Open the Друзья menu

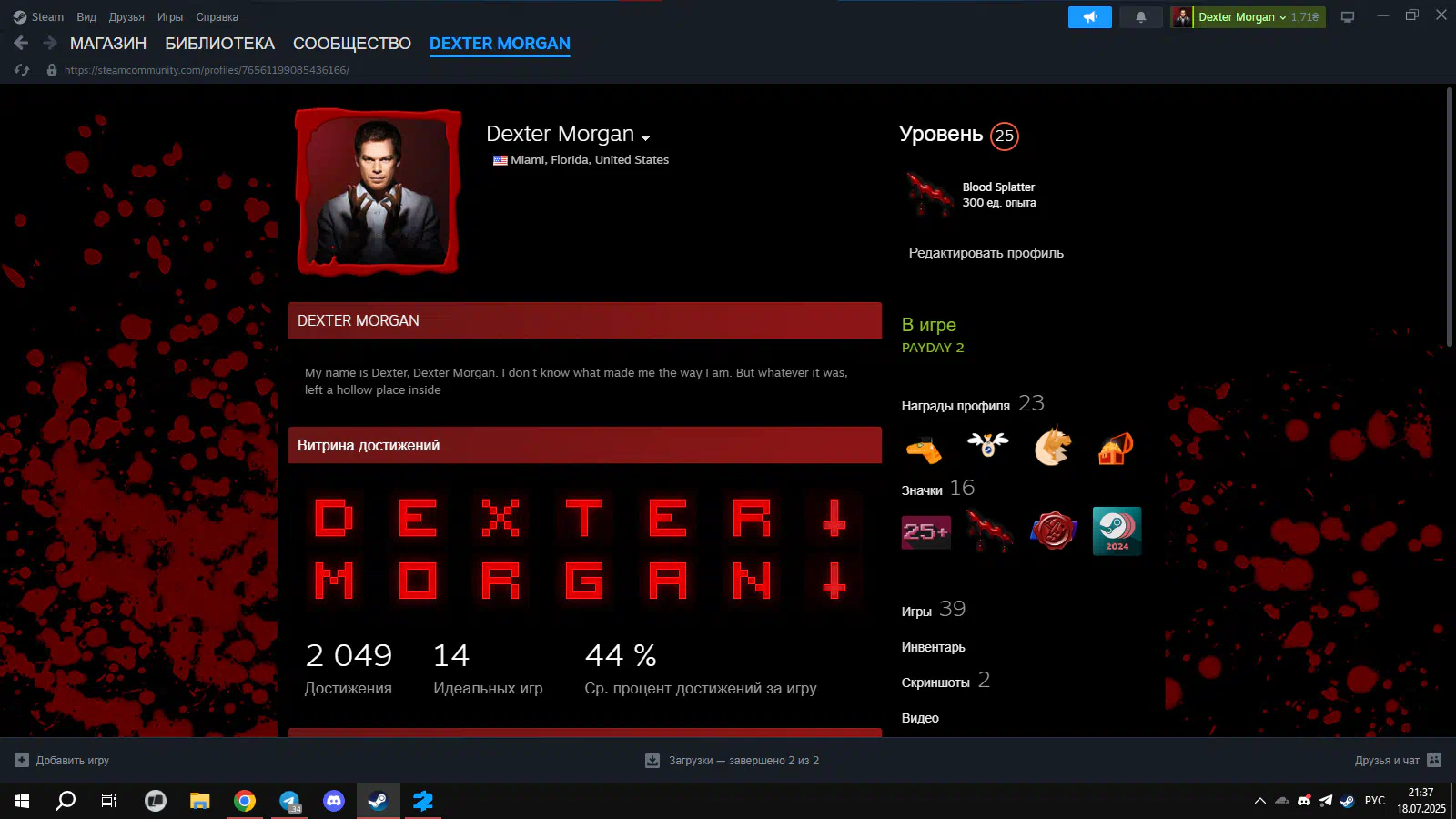126,16
